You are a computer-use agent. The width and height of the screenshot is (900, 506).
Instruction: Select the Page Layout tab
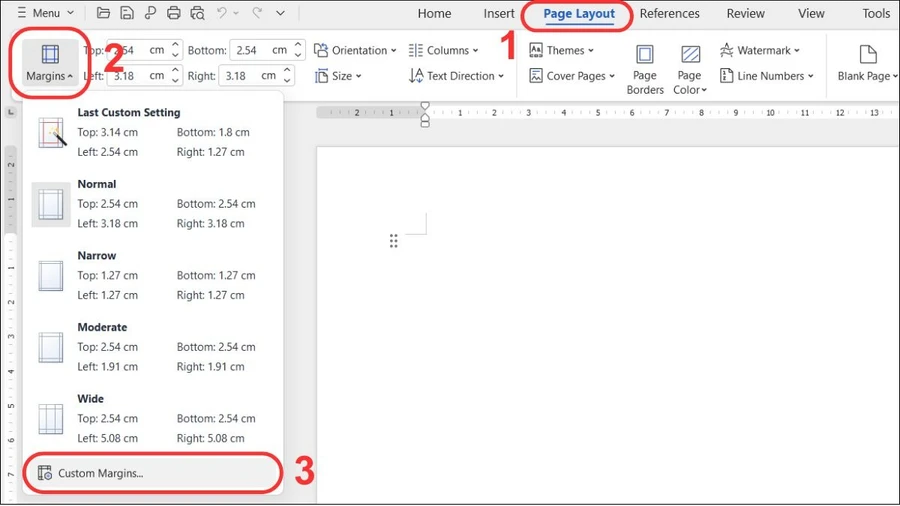579,14
